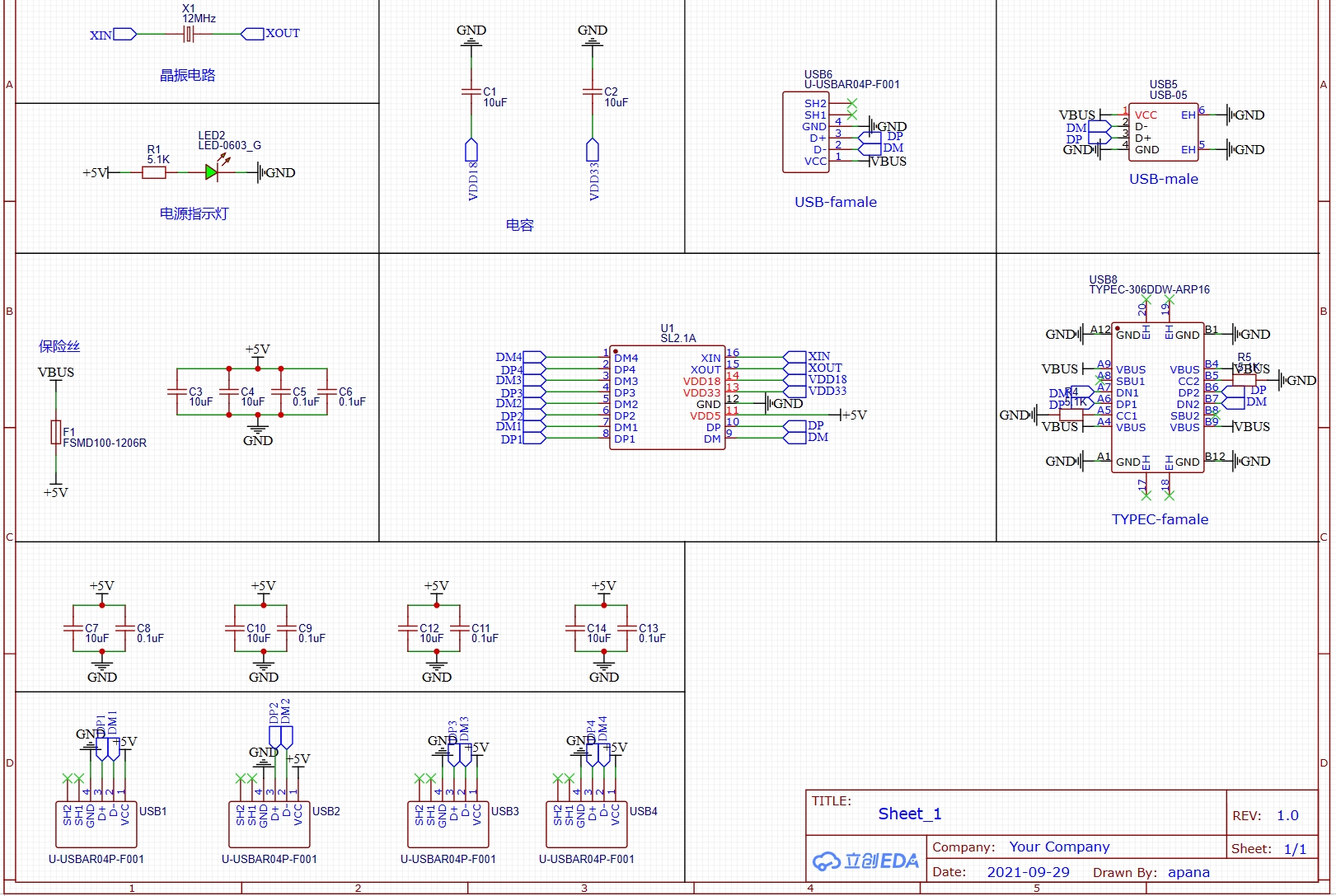Select the R1 5.1K resistor symbol
This screenshot has height=896, width=1336.
pyautogui.click(x=154, y=172)
